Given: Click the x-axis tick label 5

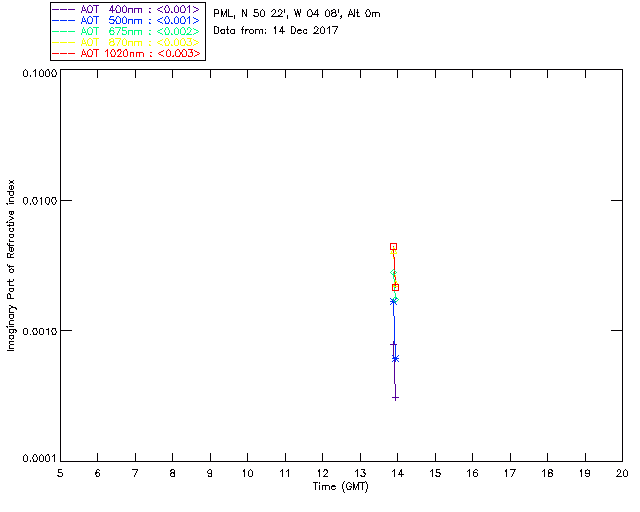Looking at the screenshot, I should pyautogui.click(x=60, y=474).
